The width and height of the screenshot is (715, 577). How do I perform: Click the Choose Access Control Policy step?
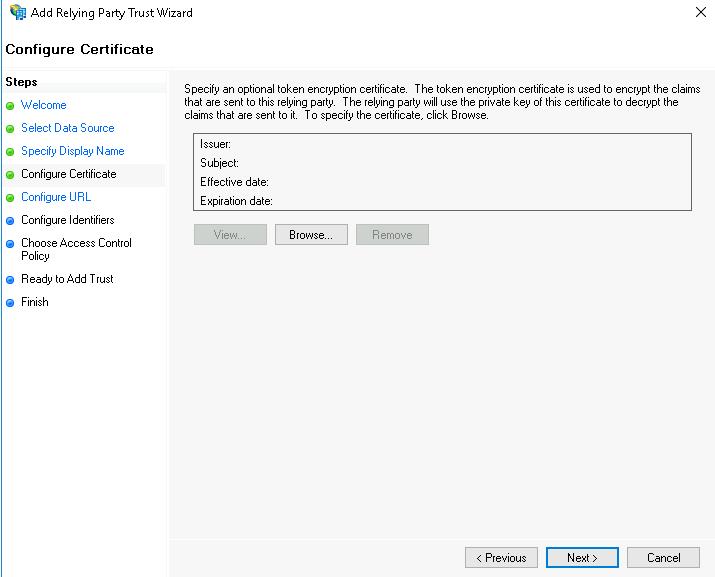pyautogui.click(x=76, y=249)
